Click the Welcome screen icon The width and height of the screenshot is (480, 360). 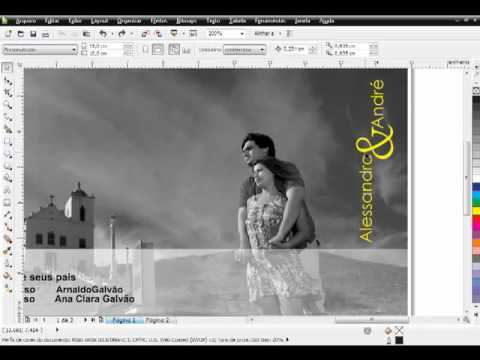(x=193, y=34)
